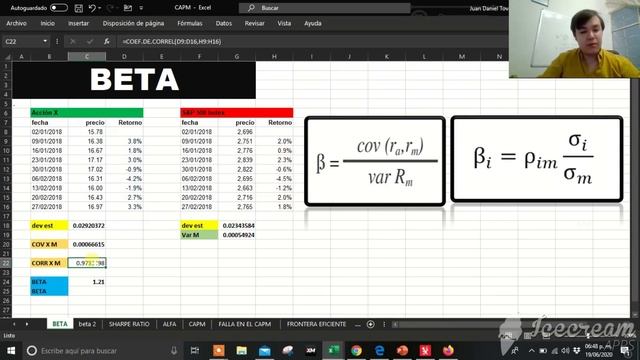Viewport: 640px width, 360px height.
Task: Select column C header
Action: 87,57
